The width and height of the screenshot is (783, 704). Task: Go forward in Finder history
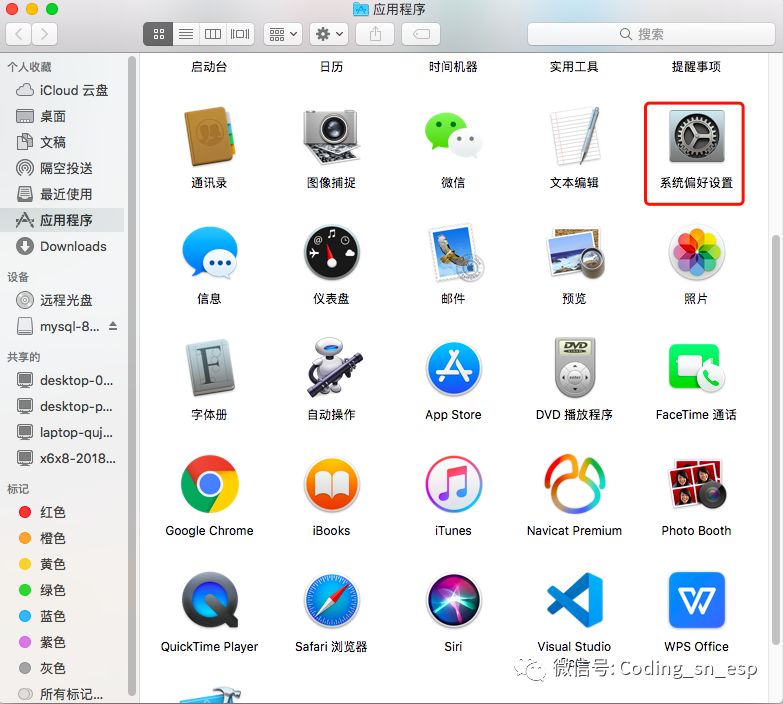(44, 34)
